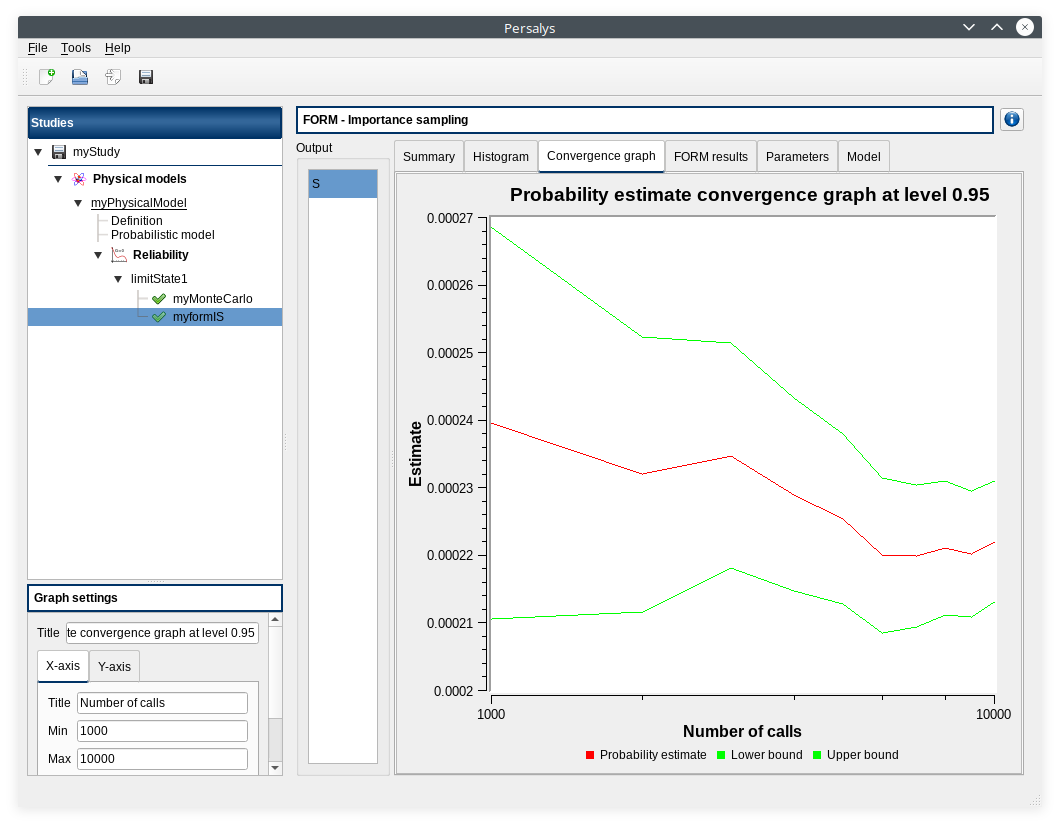Click the Import Python script icon
The width and height of the screenshot is (1060, 827).
click(113, 77)
